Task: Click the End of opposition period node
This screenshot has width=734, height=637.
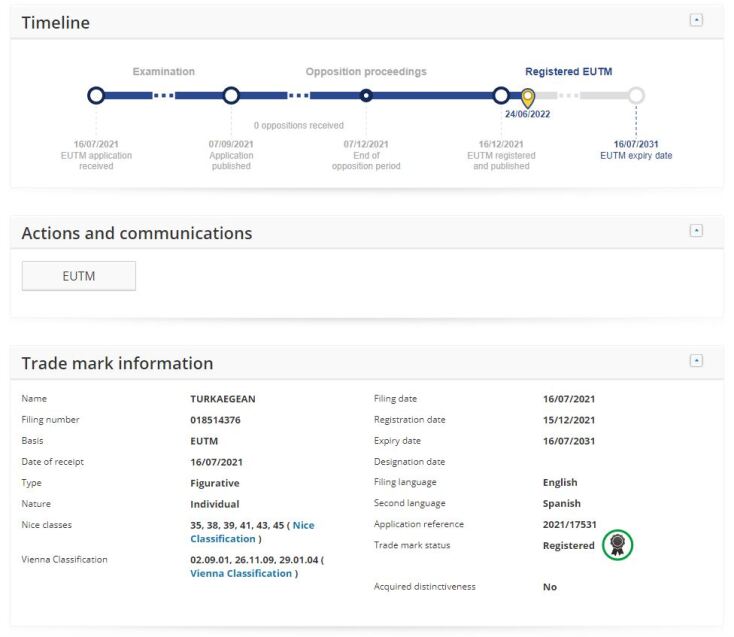Action: pyautogui.click(x=366, y=96)
